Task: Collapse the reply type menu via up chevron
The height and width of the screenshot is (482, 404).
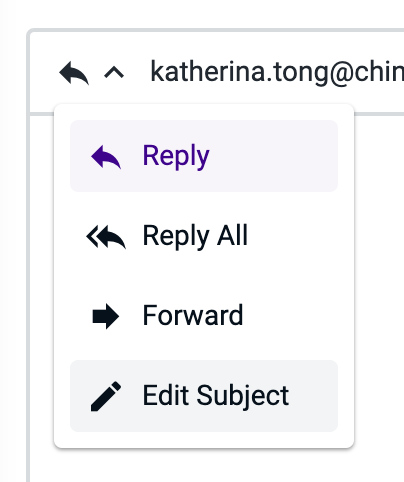Action: 114,72
